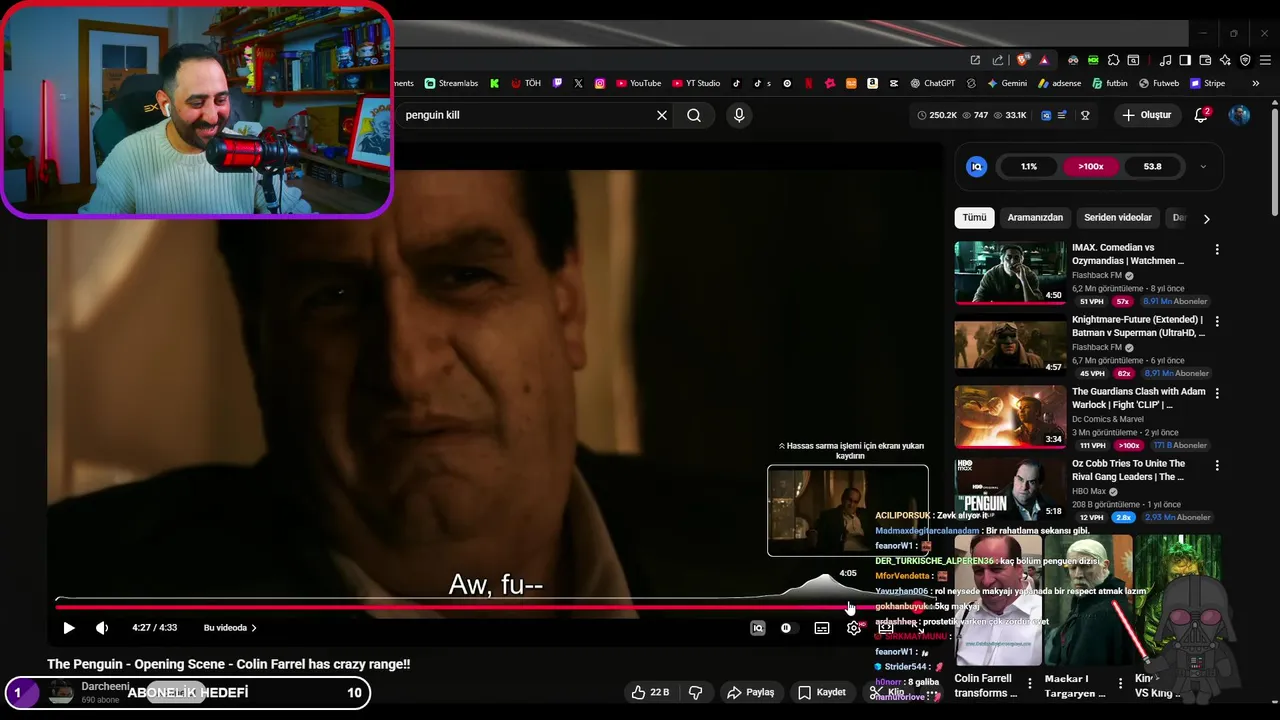The width and height of the screenshot is (1280, 720).
Task: Open menu for 'Knightmare-Future' video
Action: [1217, 321]
